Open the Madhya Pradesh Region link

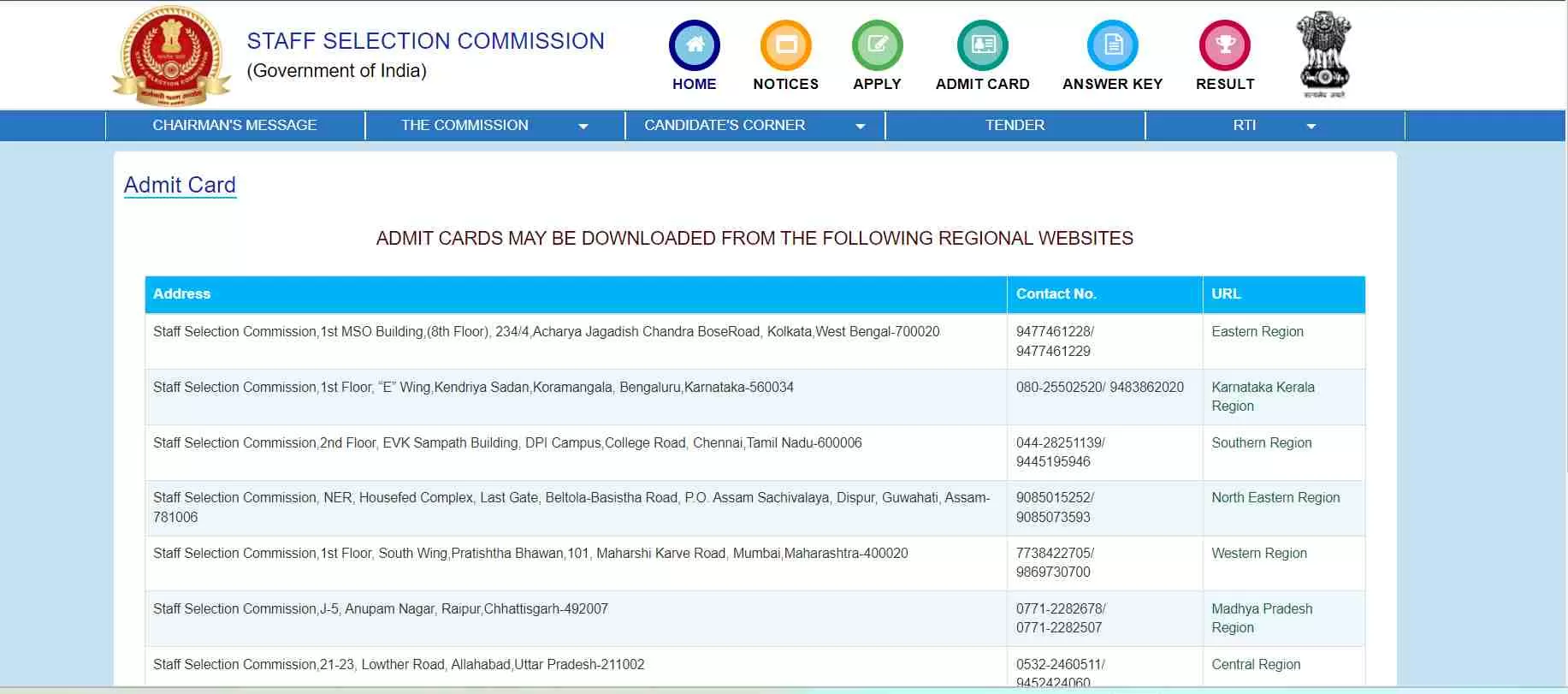click(1262, 618)
